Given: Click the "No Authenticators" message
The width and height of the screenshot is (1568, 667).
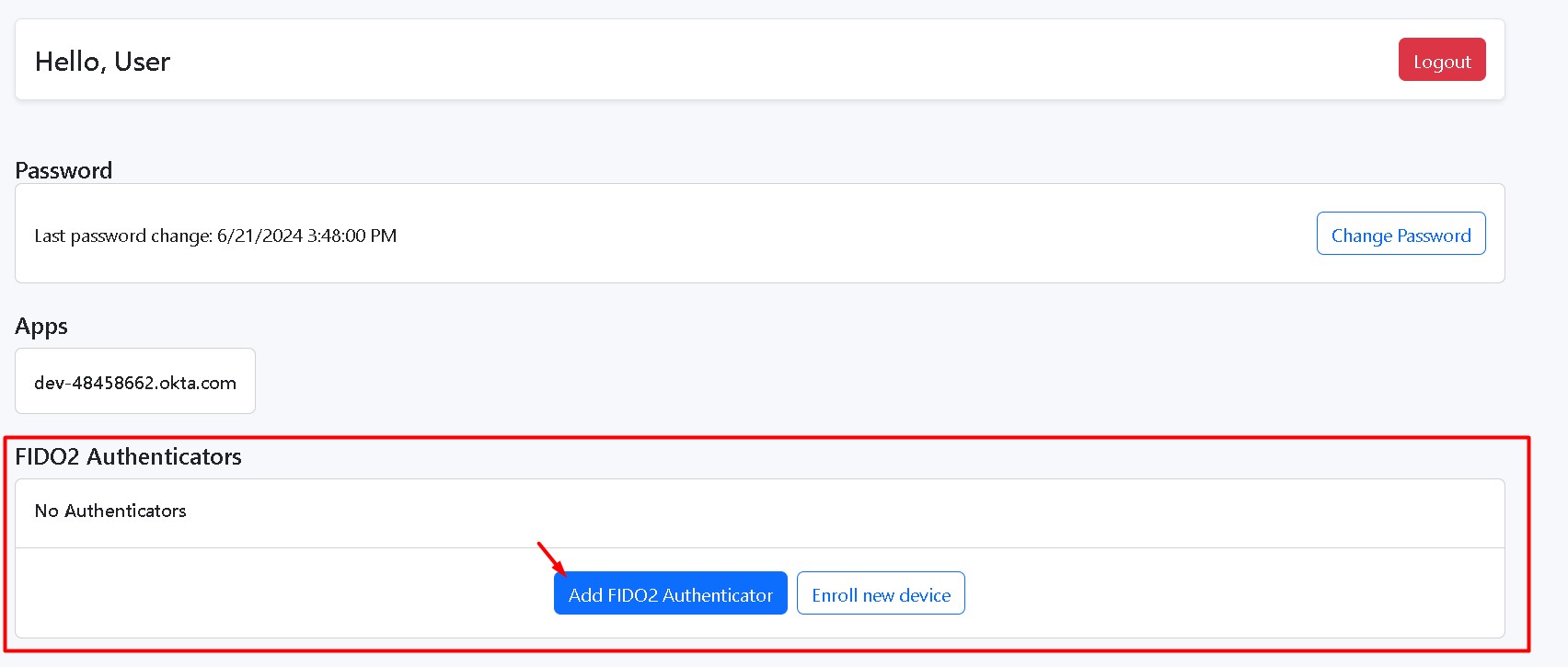Looking at the screenshot, I should [110, 511].
